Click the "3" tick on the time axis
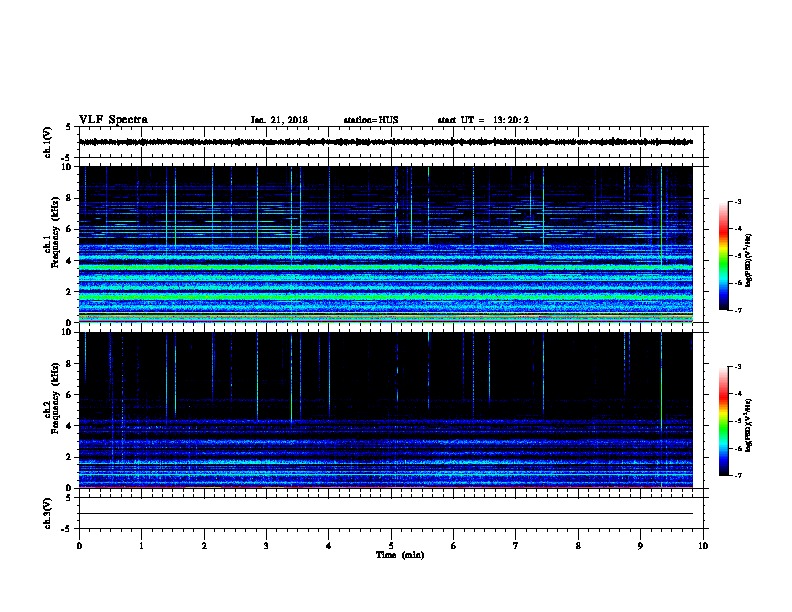 coord(266,546)
